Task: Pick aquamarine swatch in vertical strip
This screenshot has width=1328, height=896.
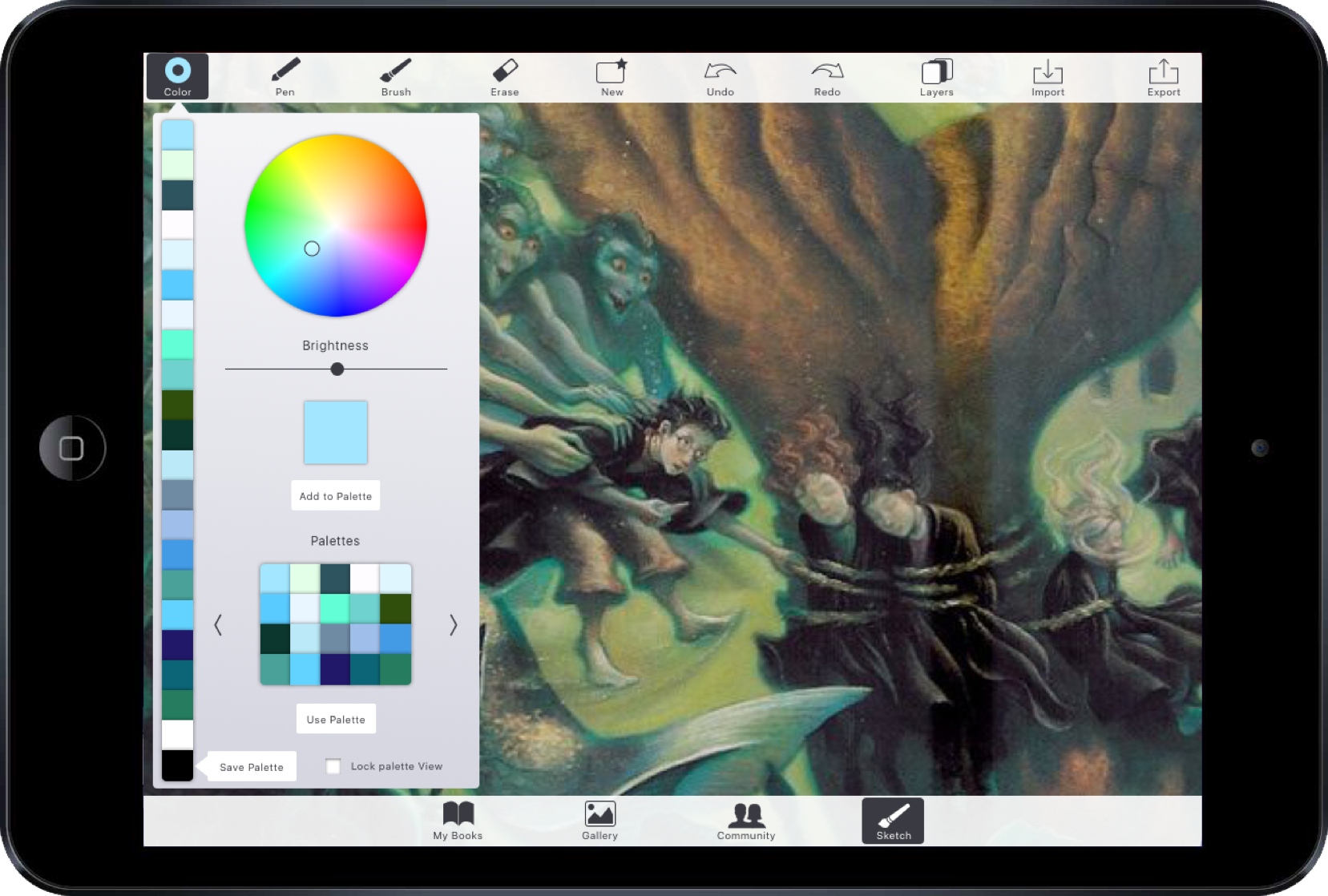Action: [177, 345]
